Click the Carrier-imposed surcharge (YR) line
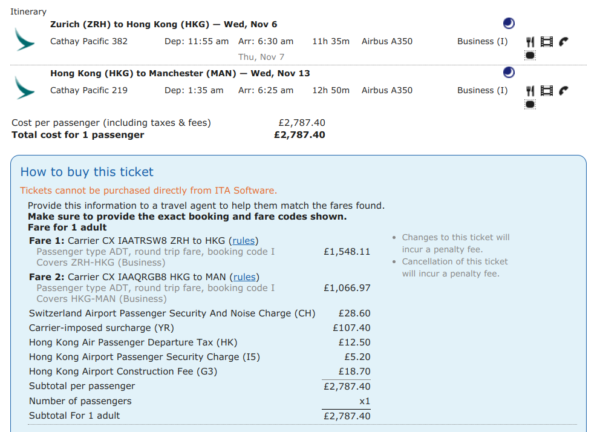 [100, 327]
